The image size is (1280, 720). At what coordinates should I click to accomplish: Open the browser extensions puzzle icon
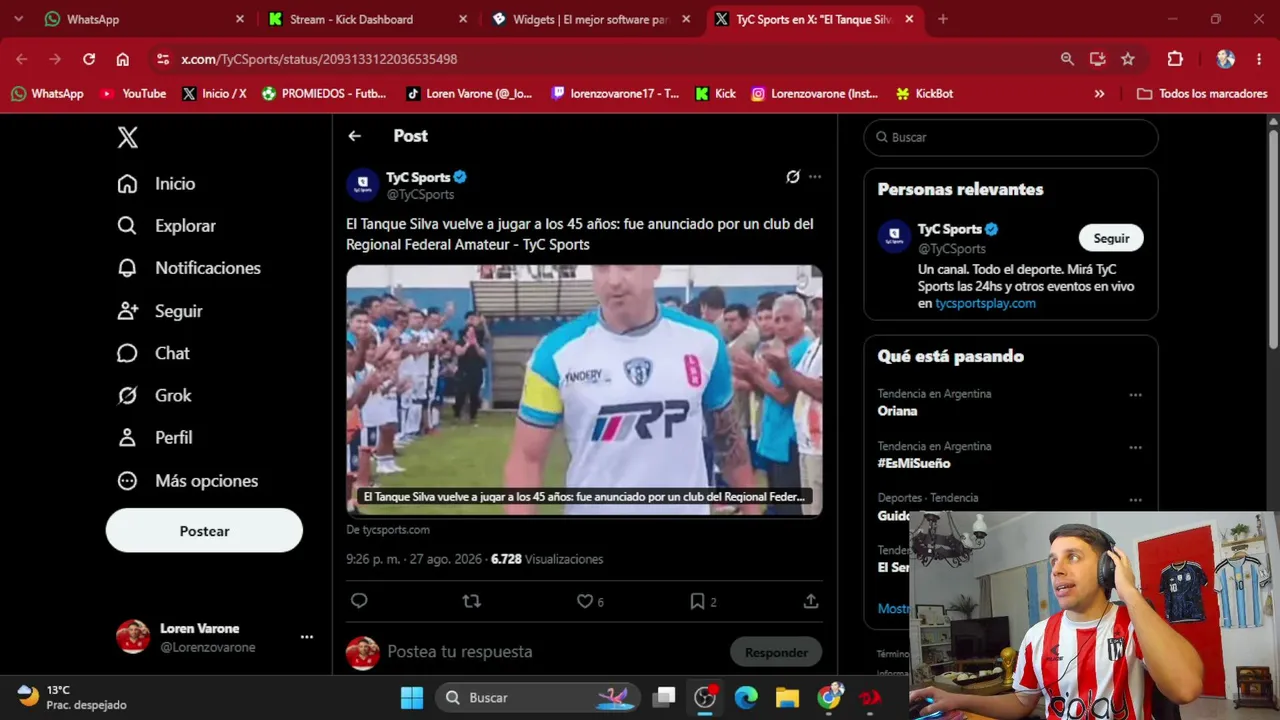[1175, 59]
